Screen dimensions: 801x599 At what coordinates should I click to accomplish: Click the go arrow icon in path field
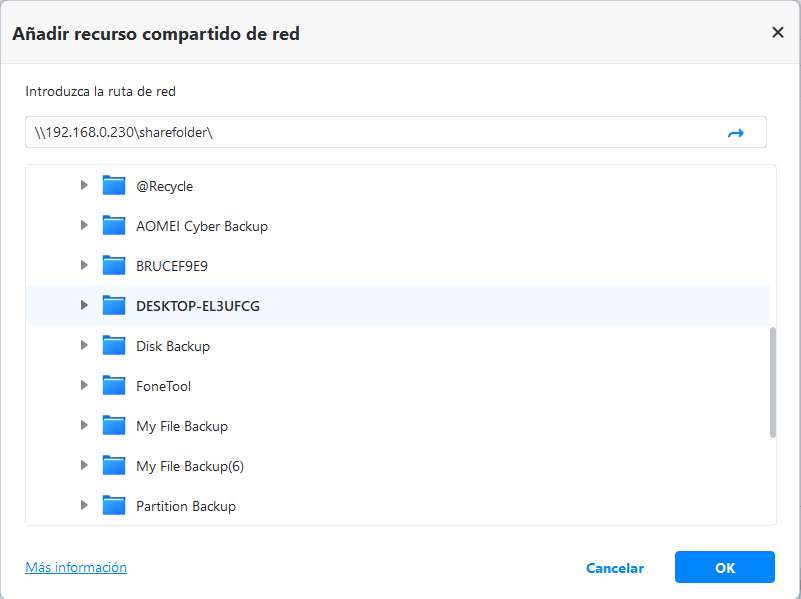[x=736, y=133]
